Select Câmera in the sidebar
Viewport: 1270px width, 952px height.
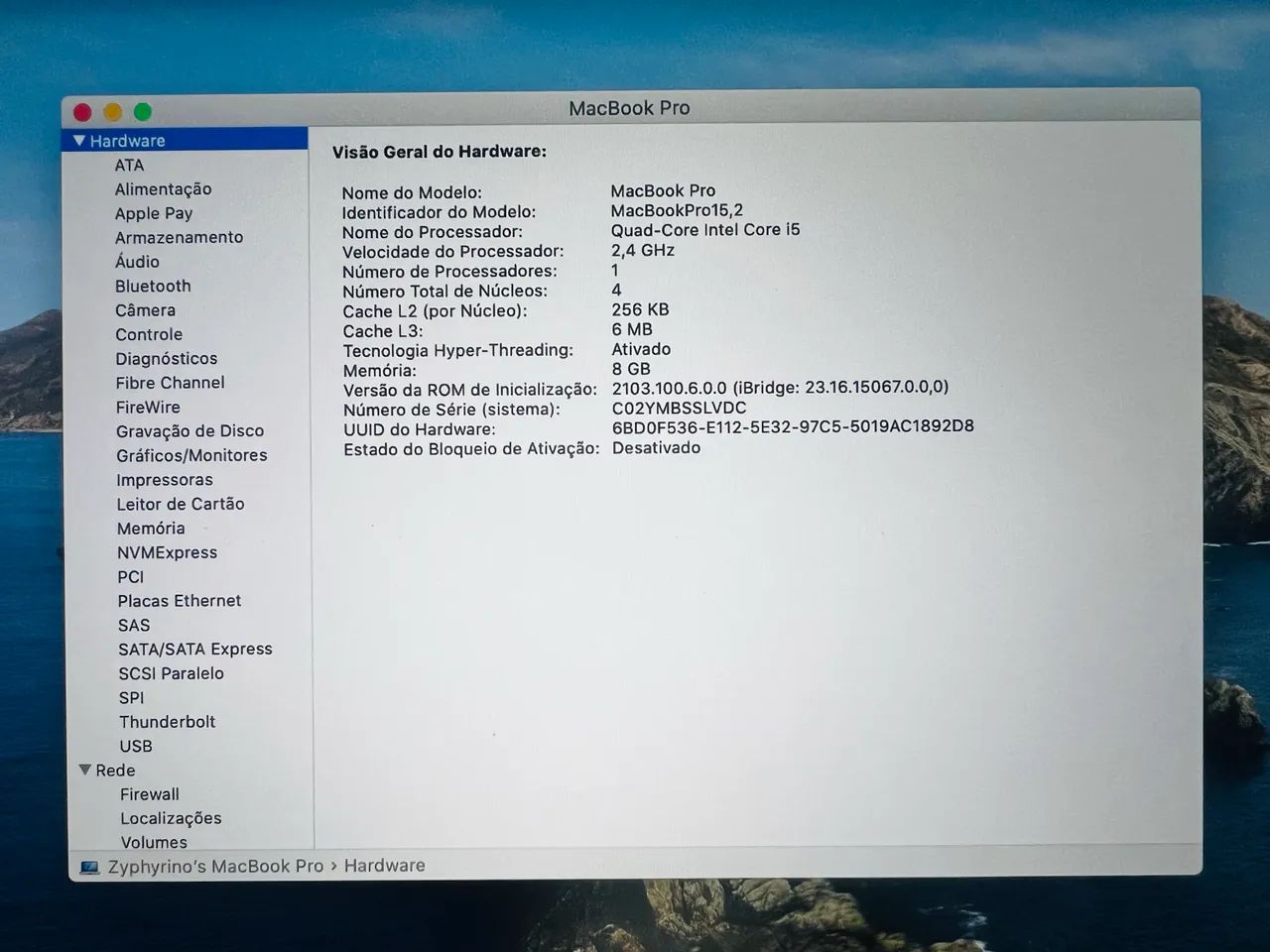pos(145,309)
